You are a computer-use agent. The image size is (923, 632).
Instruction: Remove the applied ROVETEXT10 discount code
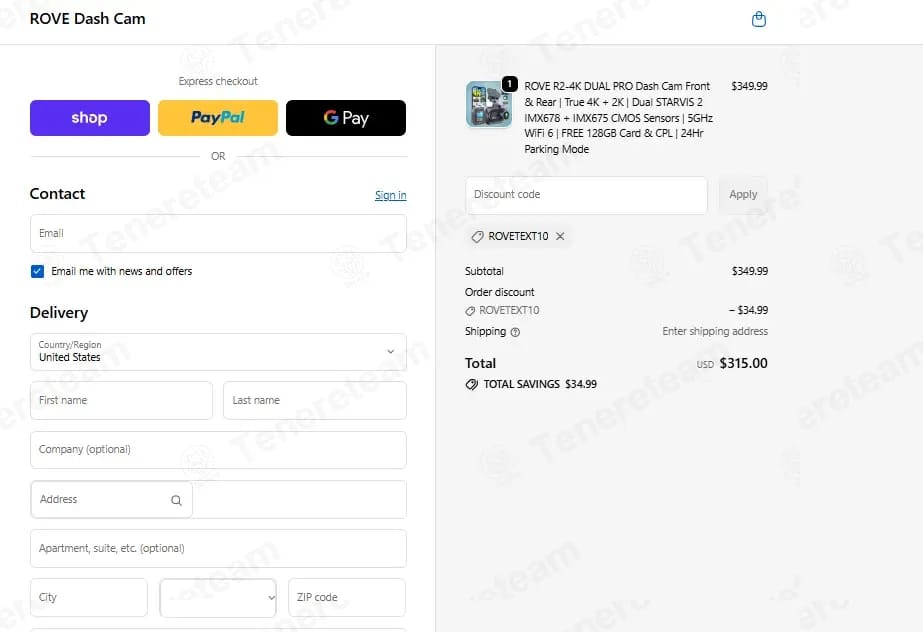click(x=560, y=236)
